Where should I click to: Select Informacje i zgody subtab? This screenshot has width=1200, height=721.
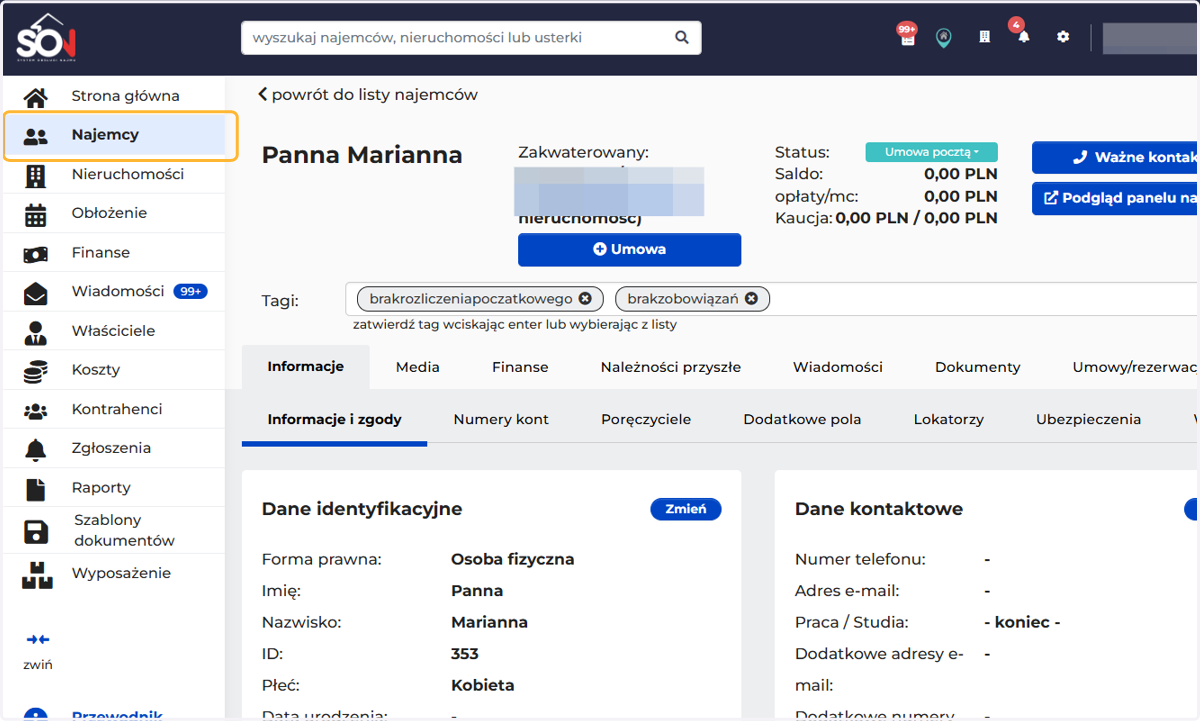pos(335,419)
